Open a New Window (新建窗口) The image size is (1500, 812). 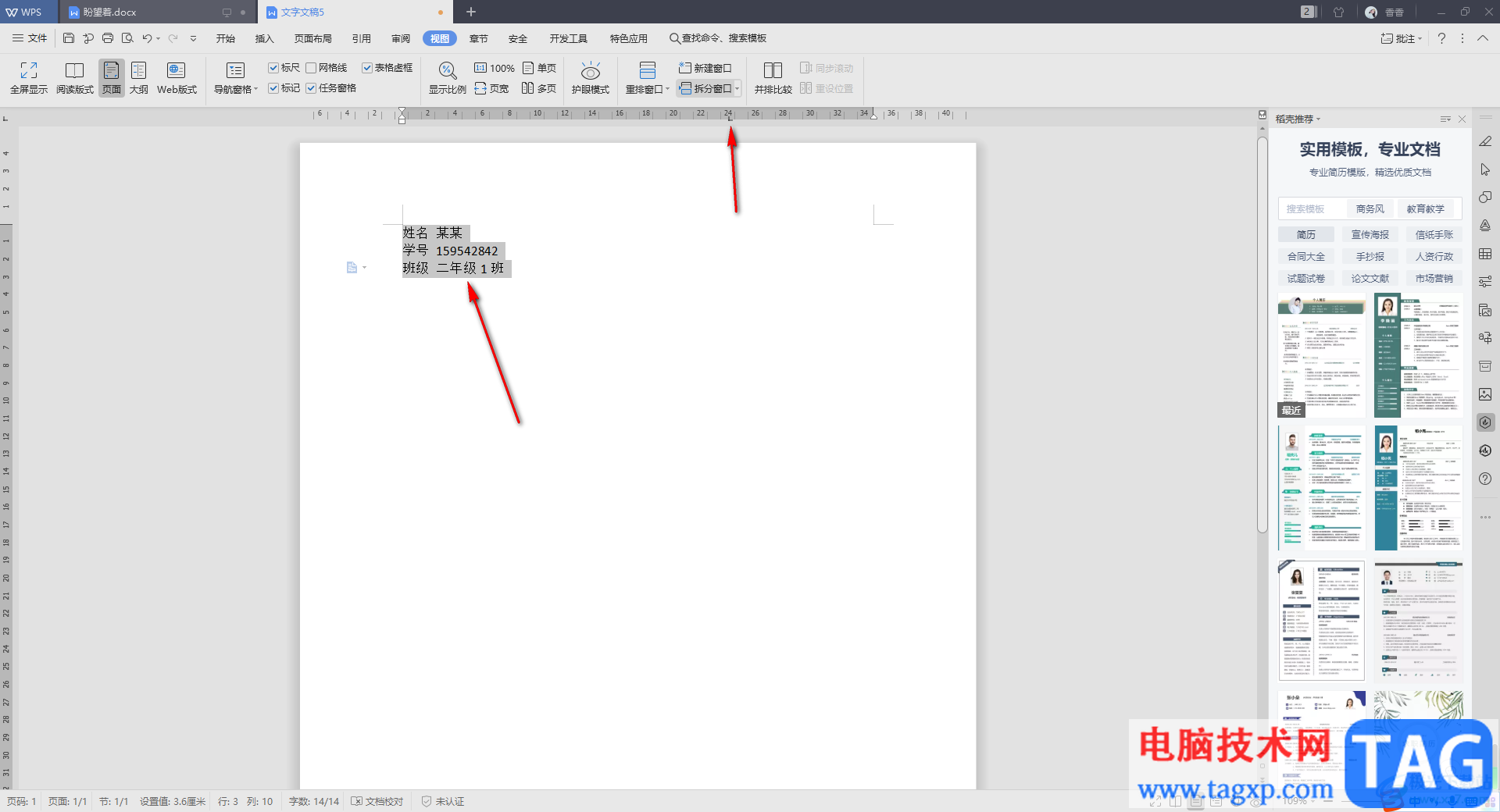705,68
